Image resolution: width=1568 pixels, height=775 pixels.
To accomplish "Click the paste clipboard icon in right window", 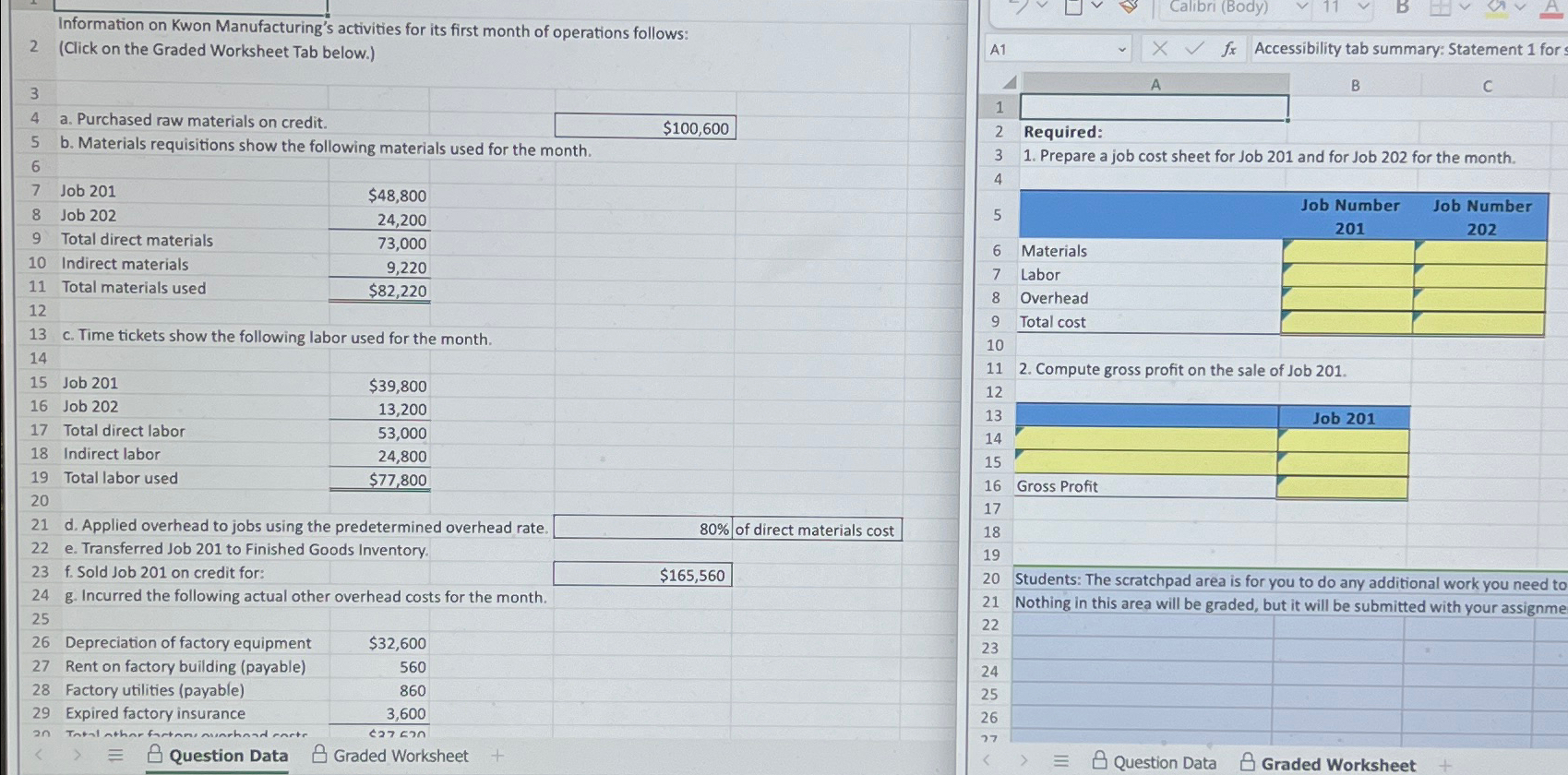I will point(1073,6).
